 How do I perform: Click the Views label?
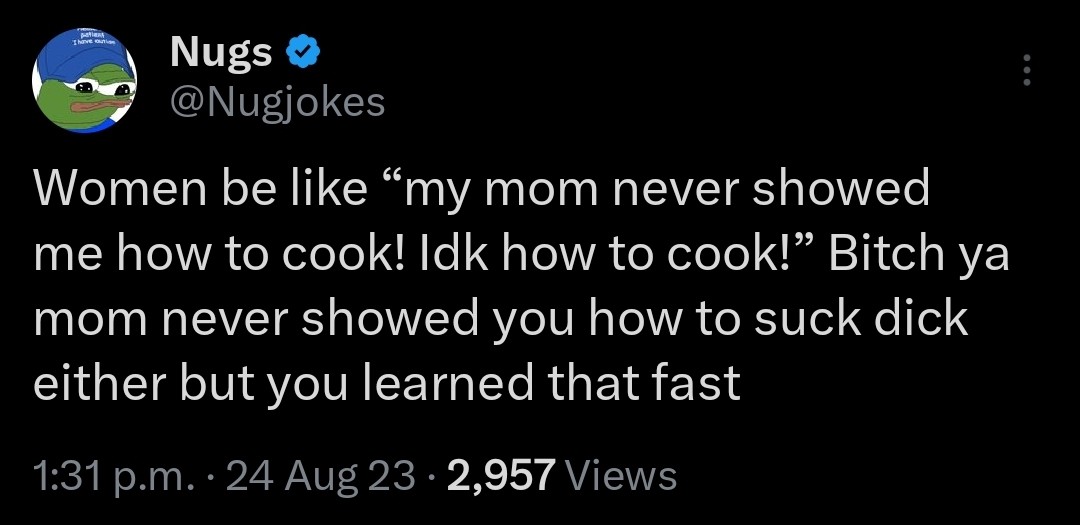pos(621,475)
